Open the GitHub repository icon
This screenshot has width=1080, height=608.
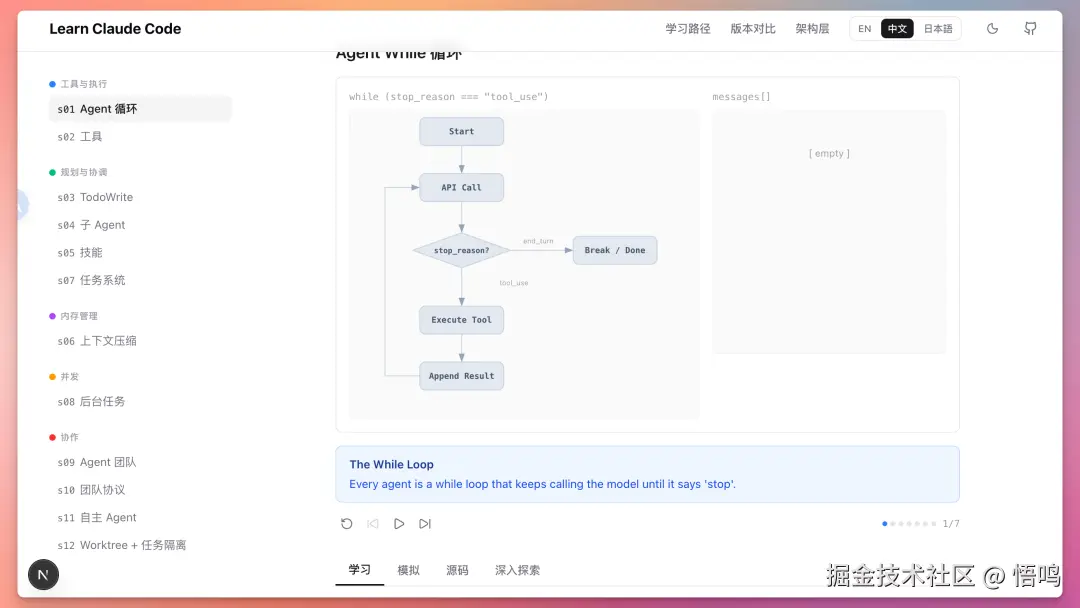coord(1030,29)
